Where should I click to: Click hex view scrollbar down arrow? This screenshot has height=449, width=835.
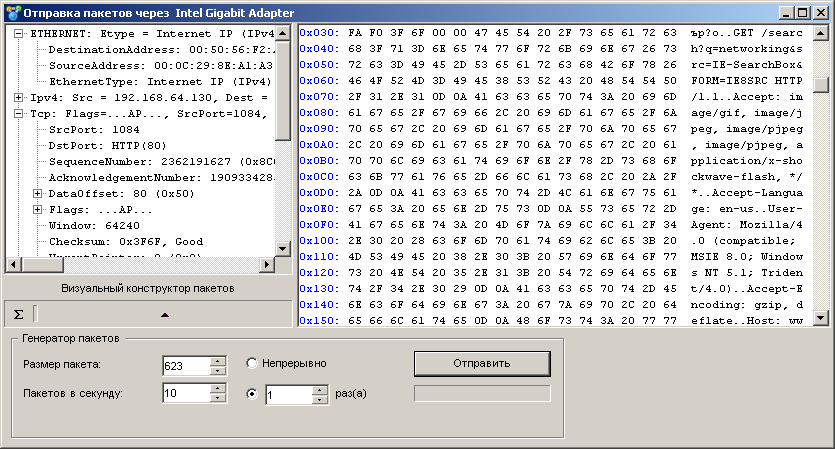(x=821, y=318)
